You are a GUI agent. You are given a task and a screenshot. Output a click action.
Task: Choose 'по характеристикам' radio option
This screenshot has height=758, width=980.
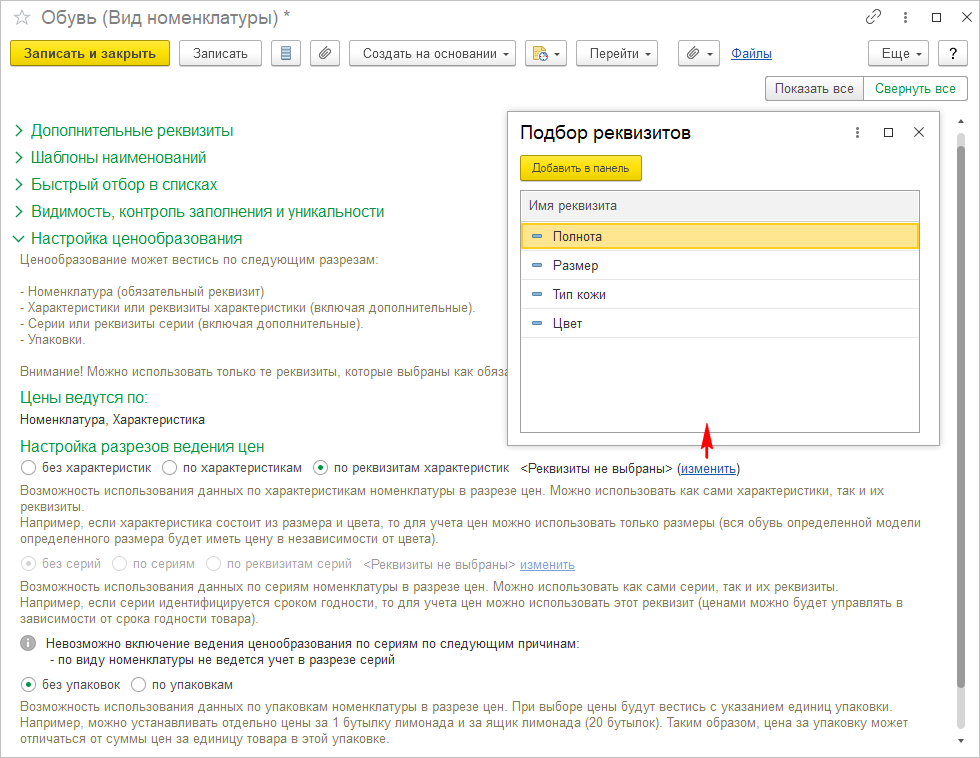[x=170, y=468]
